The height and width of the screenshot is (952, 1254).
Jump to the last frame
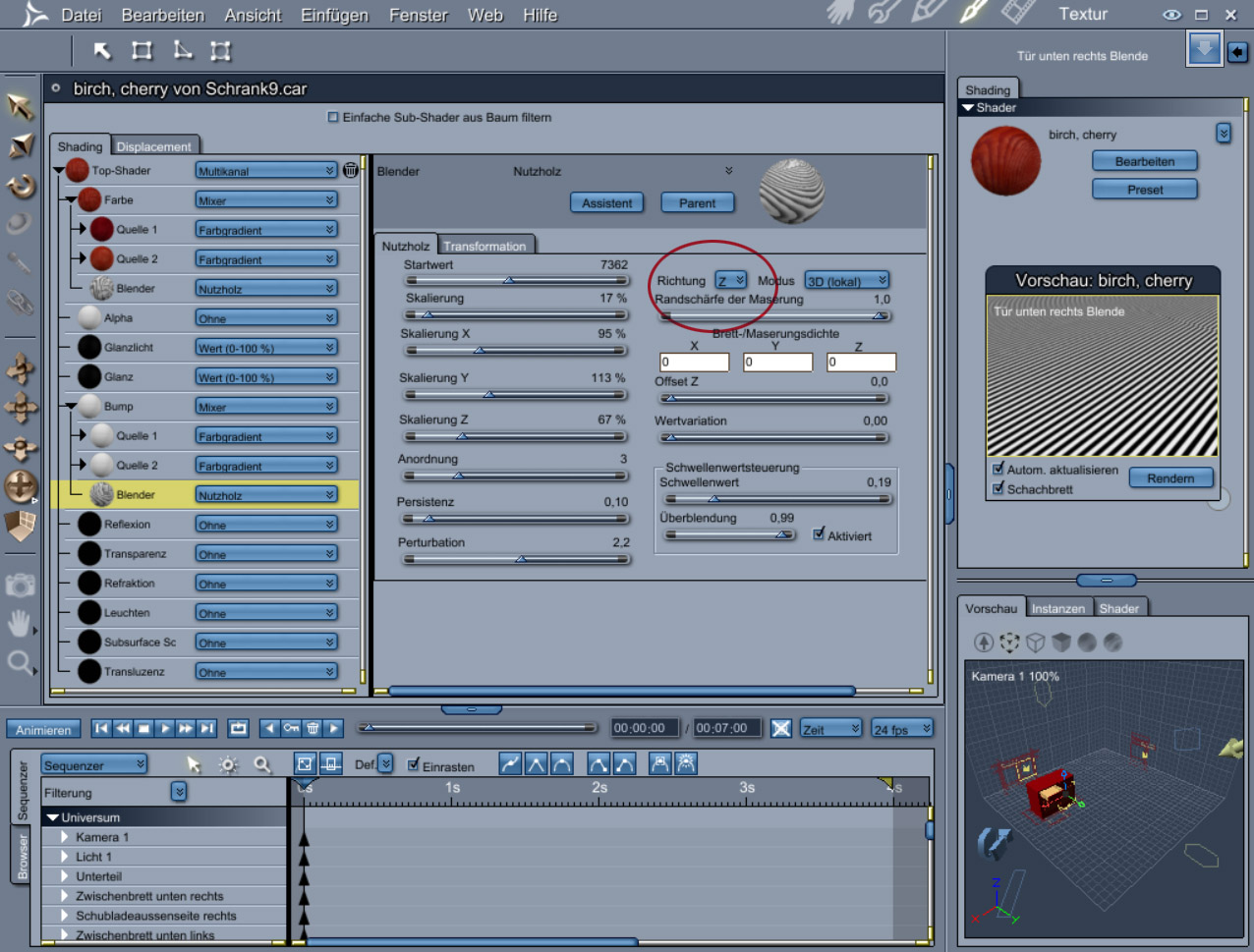(x=206, y=728)
